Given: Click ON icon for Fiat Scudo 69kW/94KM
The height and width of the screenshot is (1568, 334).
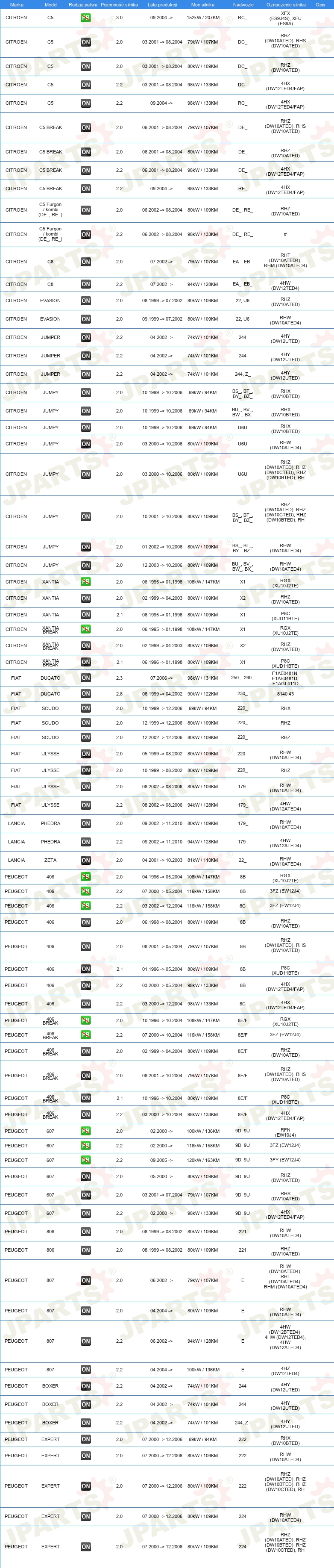Looking at the screenshot, I should pyautogui.click(x=86, y=708).
